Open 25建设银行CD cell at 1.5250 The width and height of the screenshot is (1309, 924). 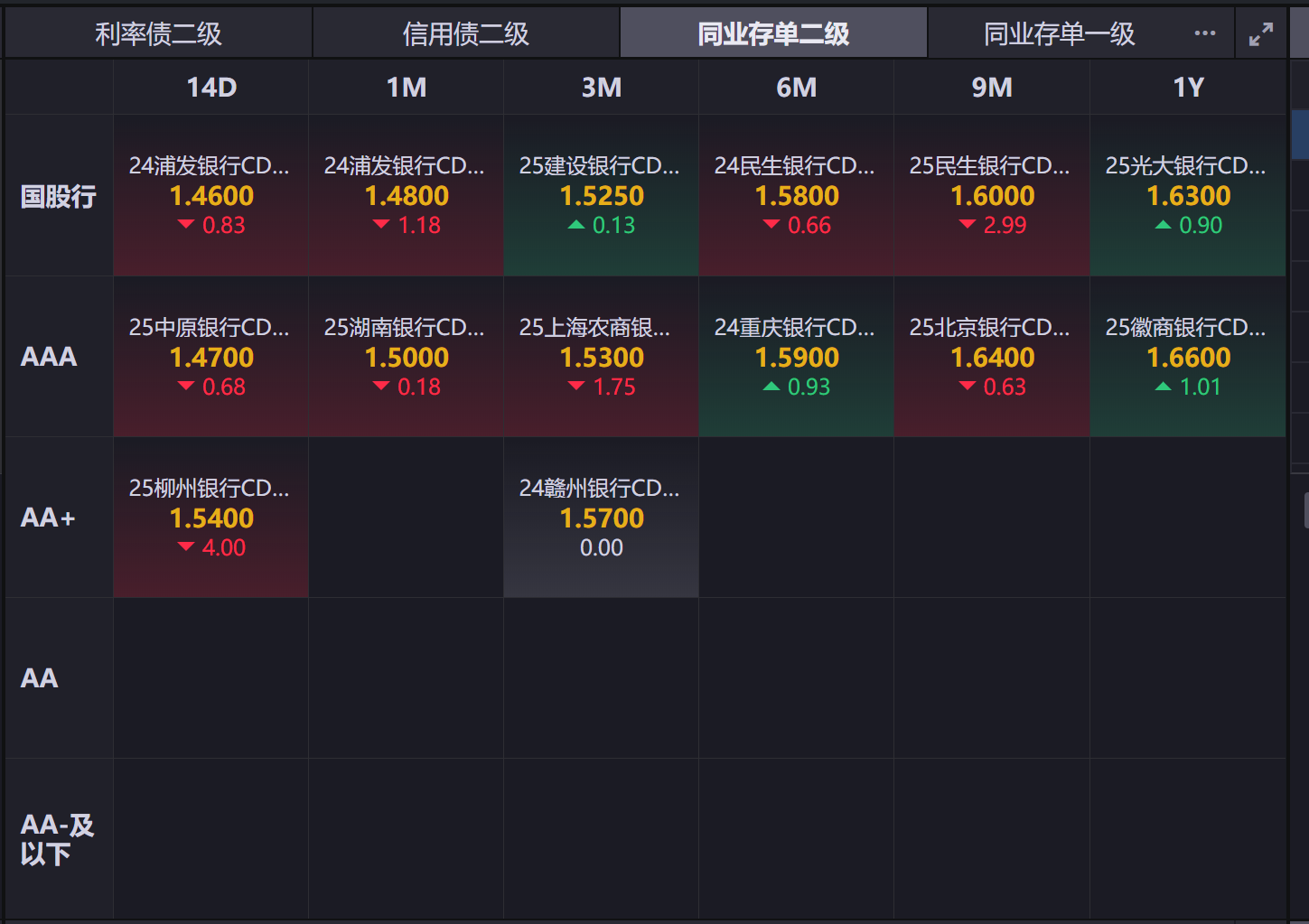coord(602,196)
